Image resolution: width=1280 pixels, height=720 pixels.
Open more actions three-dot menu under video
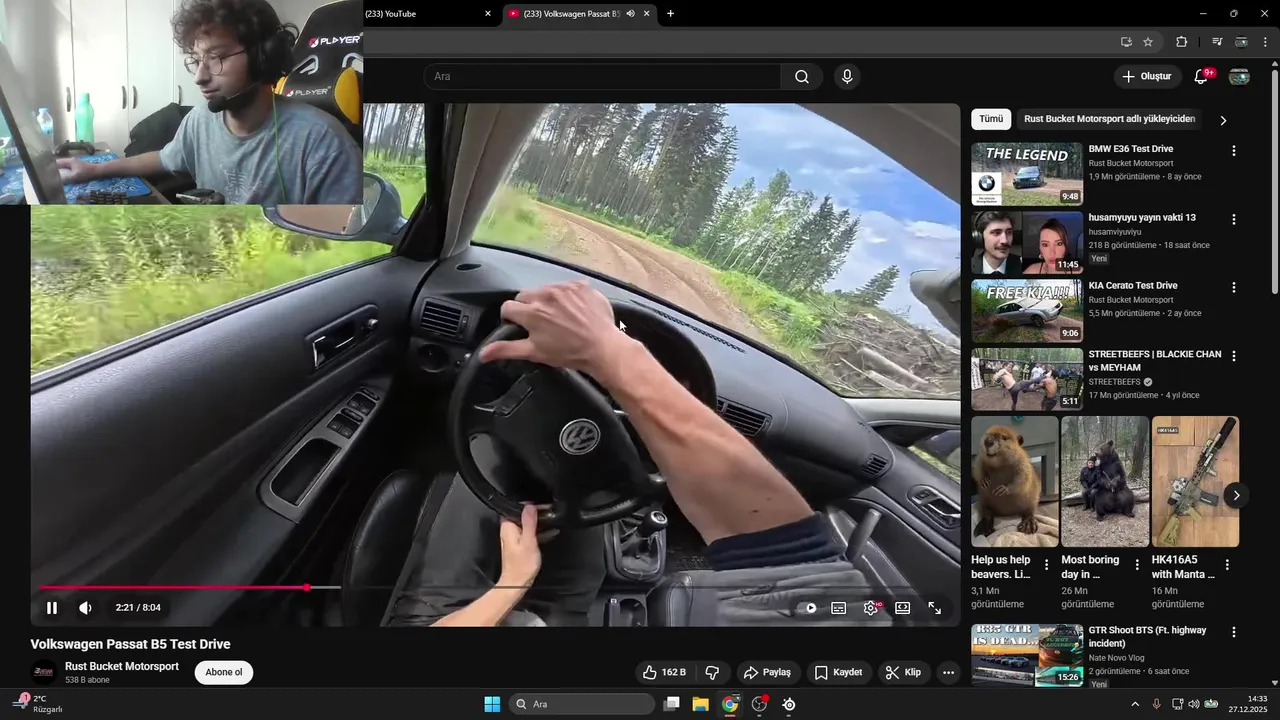(x=949, y=672)
